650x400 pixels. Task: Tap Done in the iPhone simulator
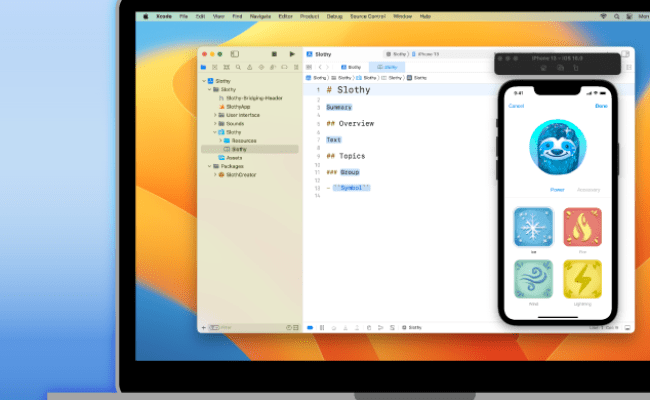point(601,106)
